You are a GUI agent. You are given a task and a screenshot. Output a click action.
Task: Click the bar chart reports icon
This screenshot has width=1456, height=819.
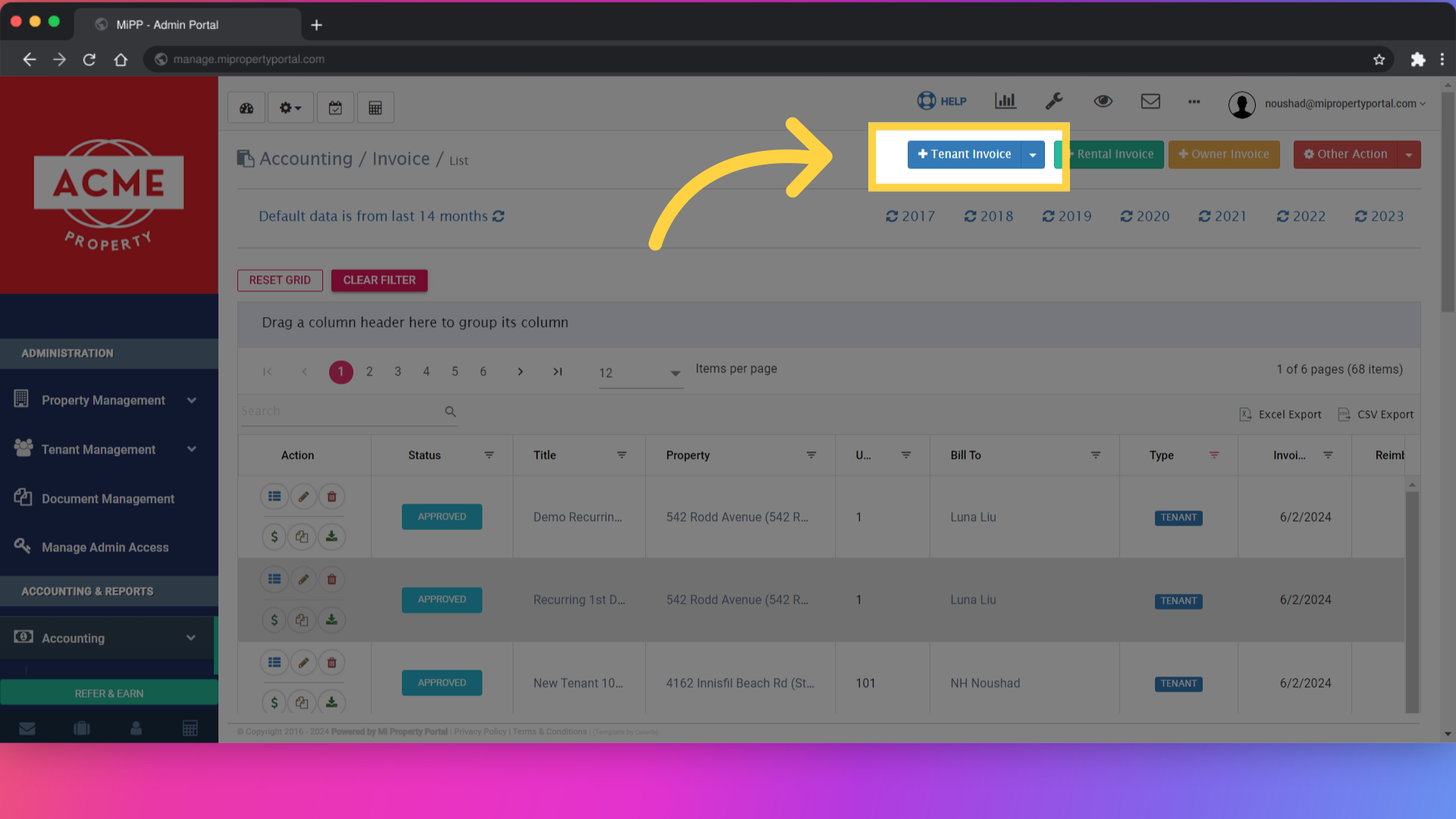pyautogui.click(x=1006, y=101)
